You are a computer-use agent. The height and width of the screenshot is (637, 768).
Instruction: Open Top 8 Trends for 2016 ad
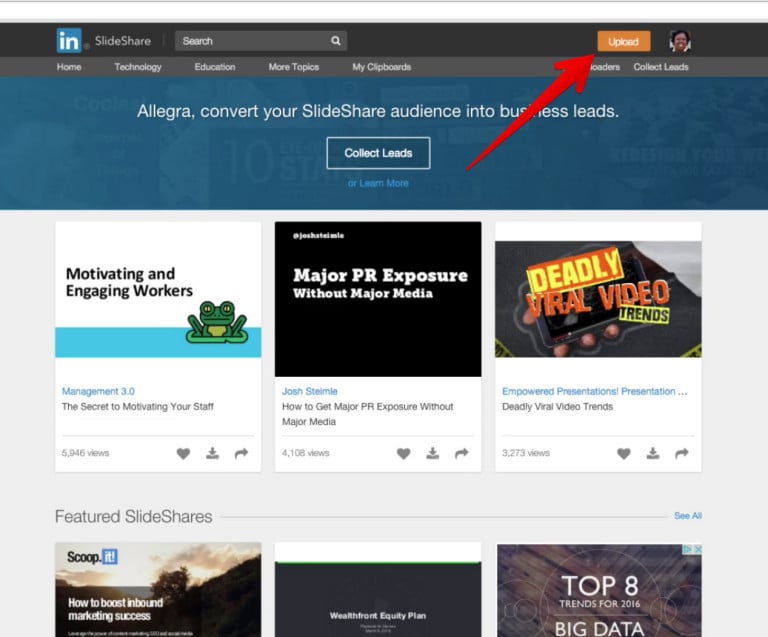[599, 590]
